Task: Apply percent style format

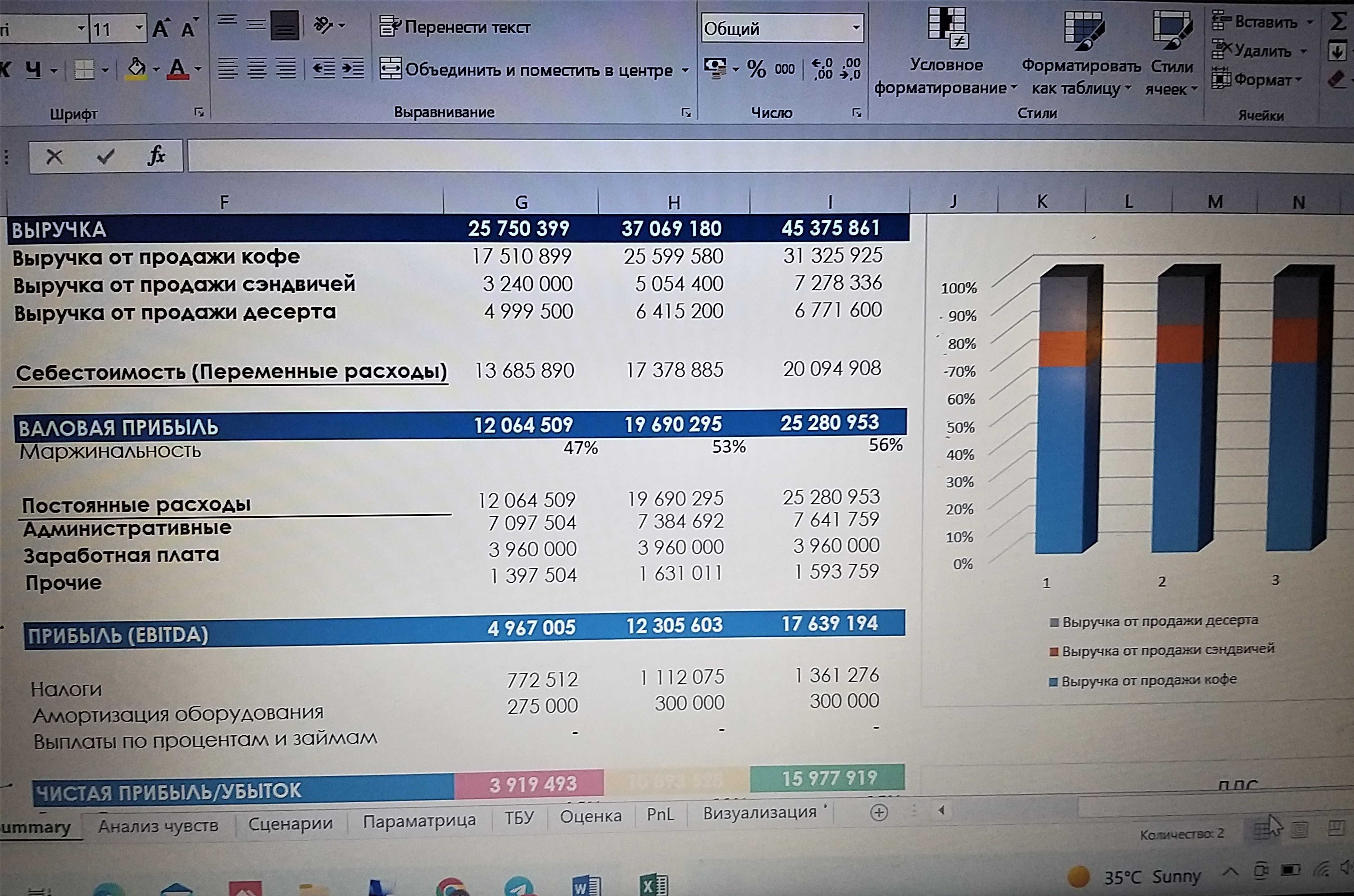Action: click(756, 70)
